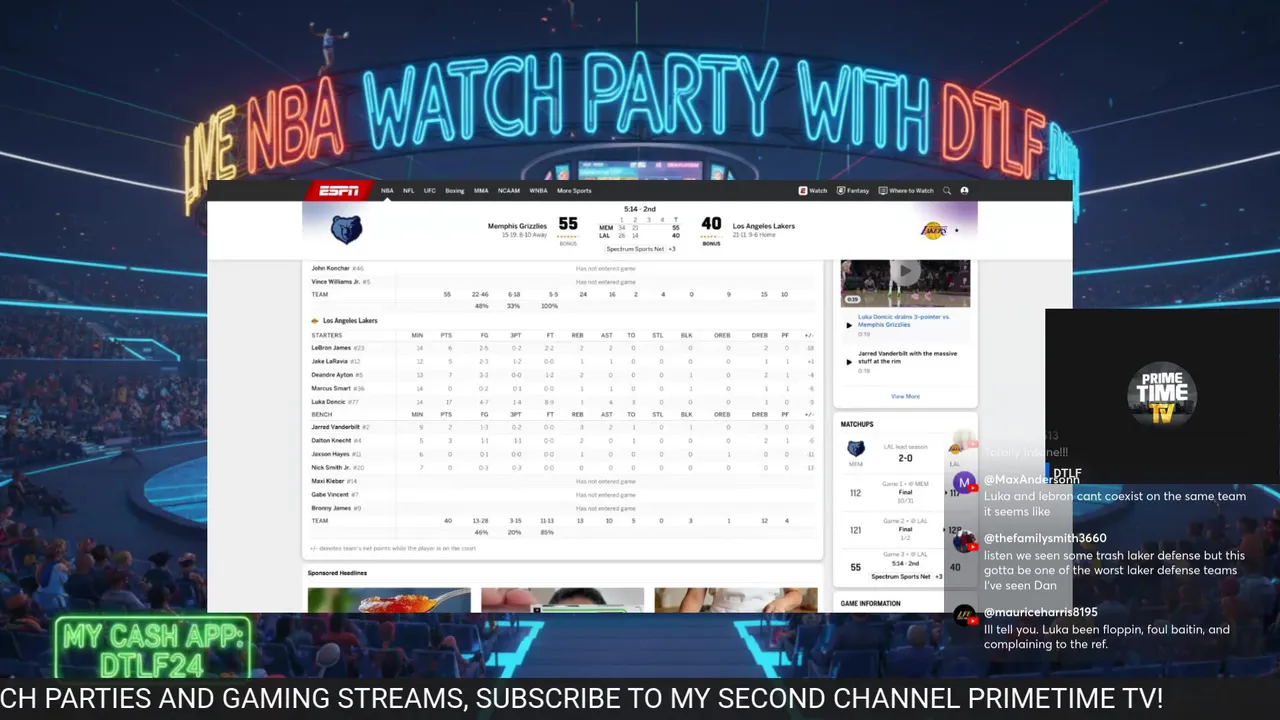Open Gabe Vincent player link

(329, 494)
